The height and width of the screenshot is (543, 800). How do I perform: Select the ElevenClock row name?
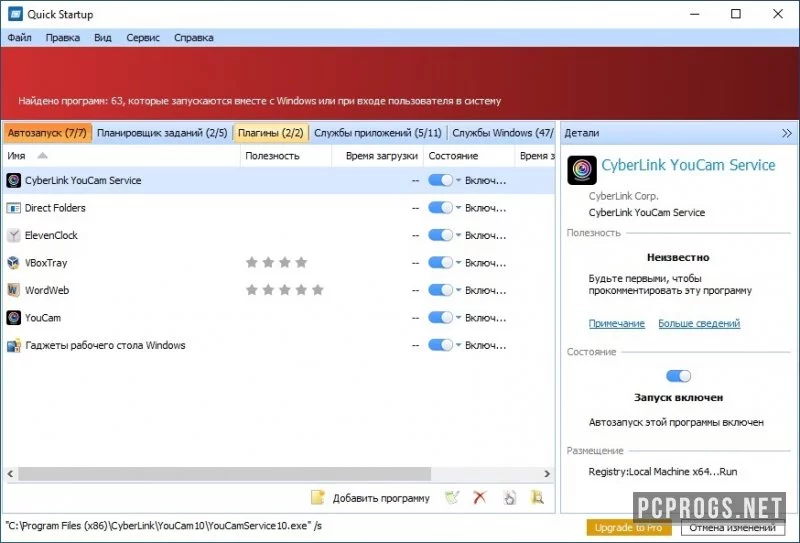coord(52,235)
